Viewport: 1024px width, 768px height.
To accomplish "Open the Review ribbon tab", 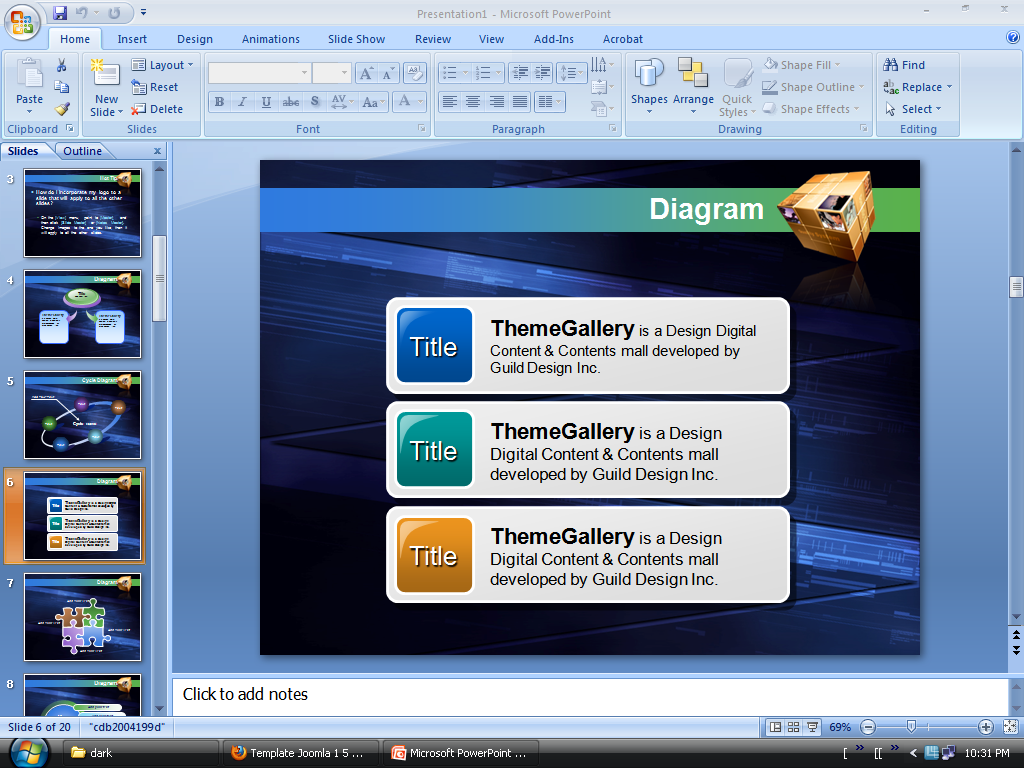I will 432,39.
